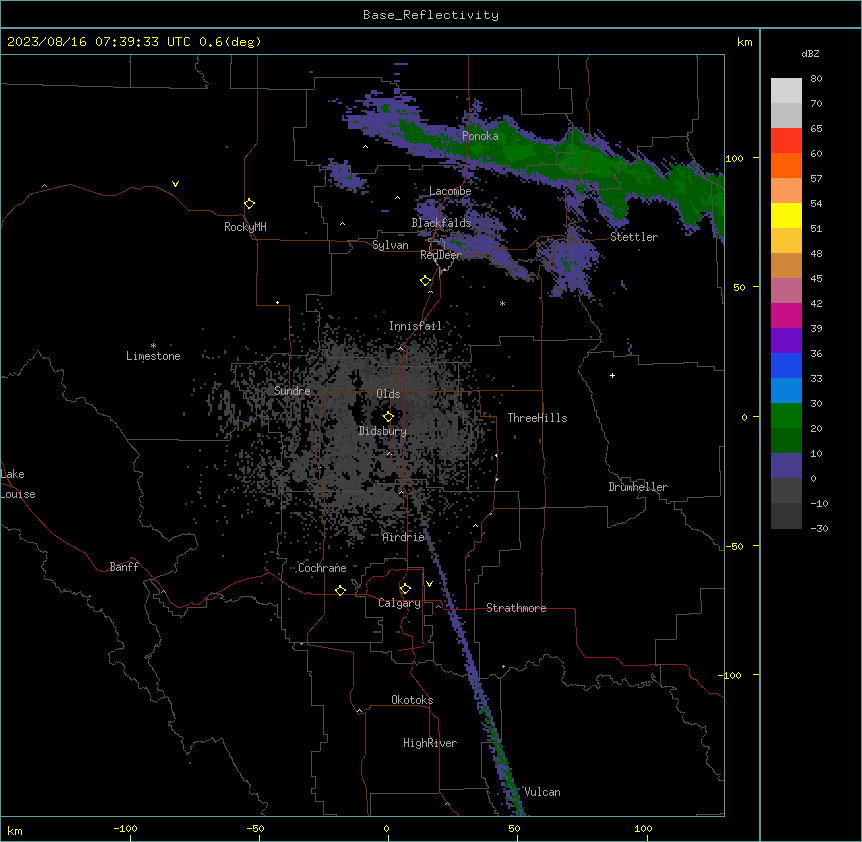Click the Base_Reflectivity title text
The height and width of the screenshot is (842, 862).
coord(431,15)
